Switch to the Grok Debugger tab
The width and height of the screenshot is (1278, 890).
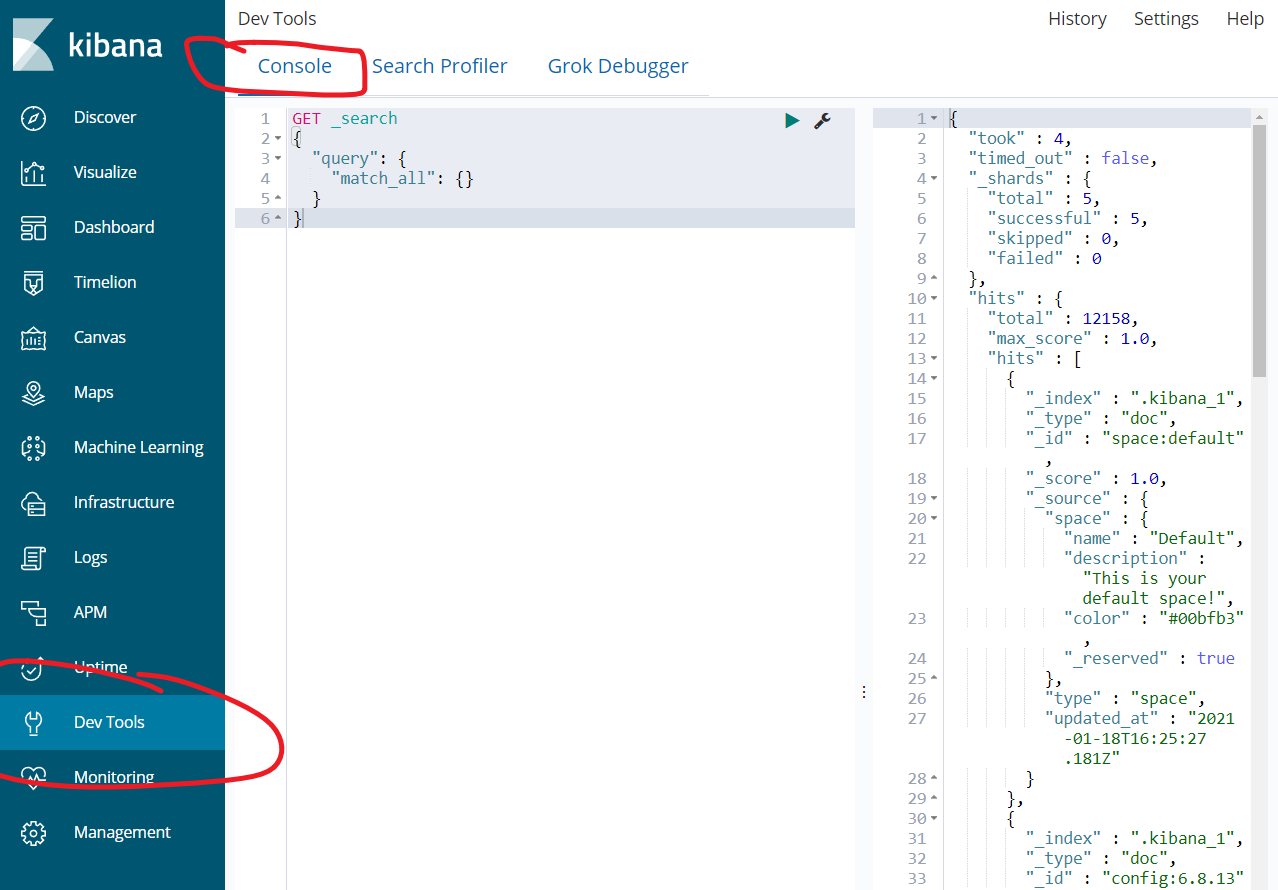click(617, 66)
